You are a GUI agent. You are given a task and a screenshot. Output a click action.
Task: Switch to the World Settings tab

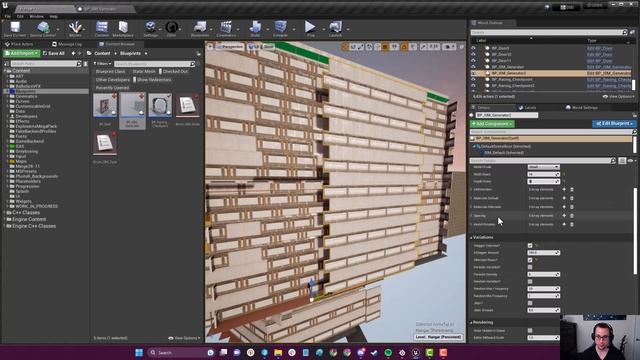(x=582, y=108)
